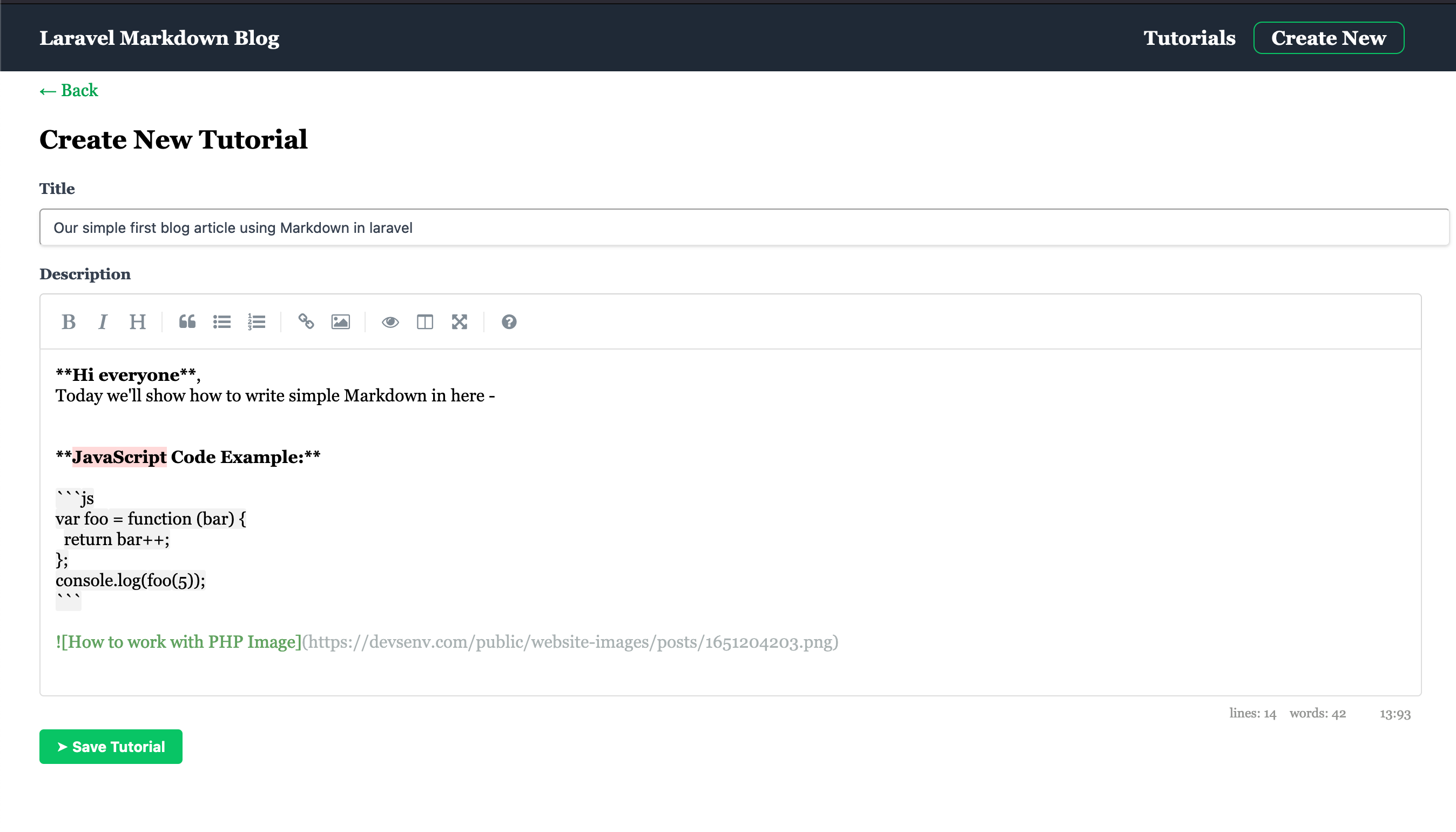The image size is (1456, 832).
Task: Click the 'var foo = function (bar) {' line
Action: pos(151,519)
